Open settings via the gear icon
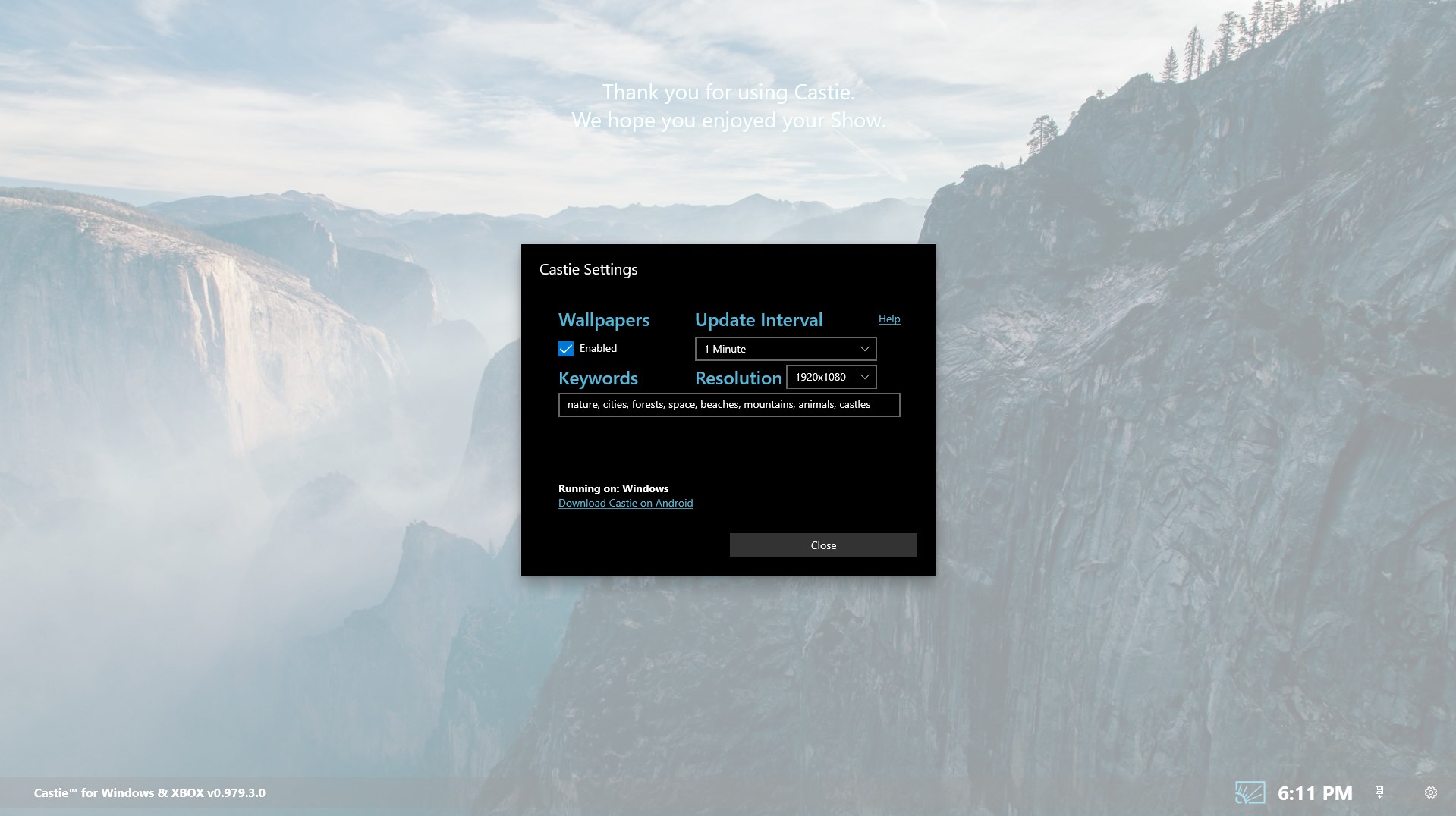This screenshot has width=1456, height=816. point(1431,792)
